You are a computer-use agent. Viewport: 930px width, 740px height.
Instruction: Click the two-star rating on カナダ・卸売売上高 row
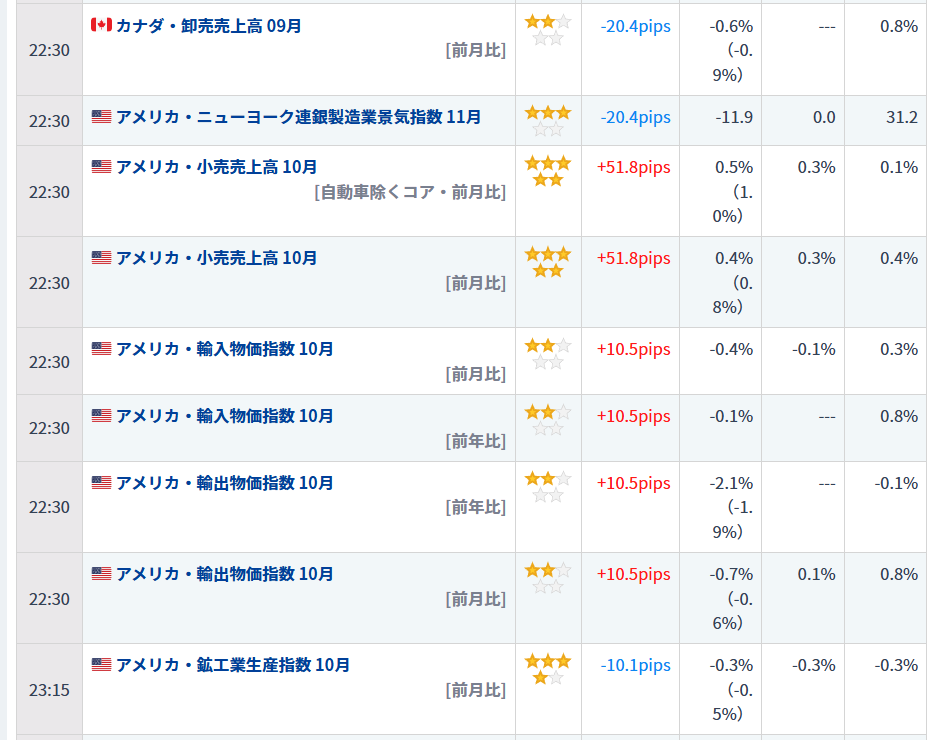pos(547,29)
